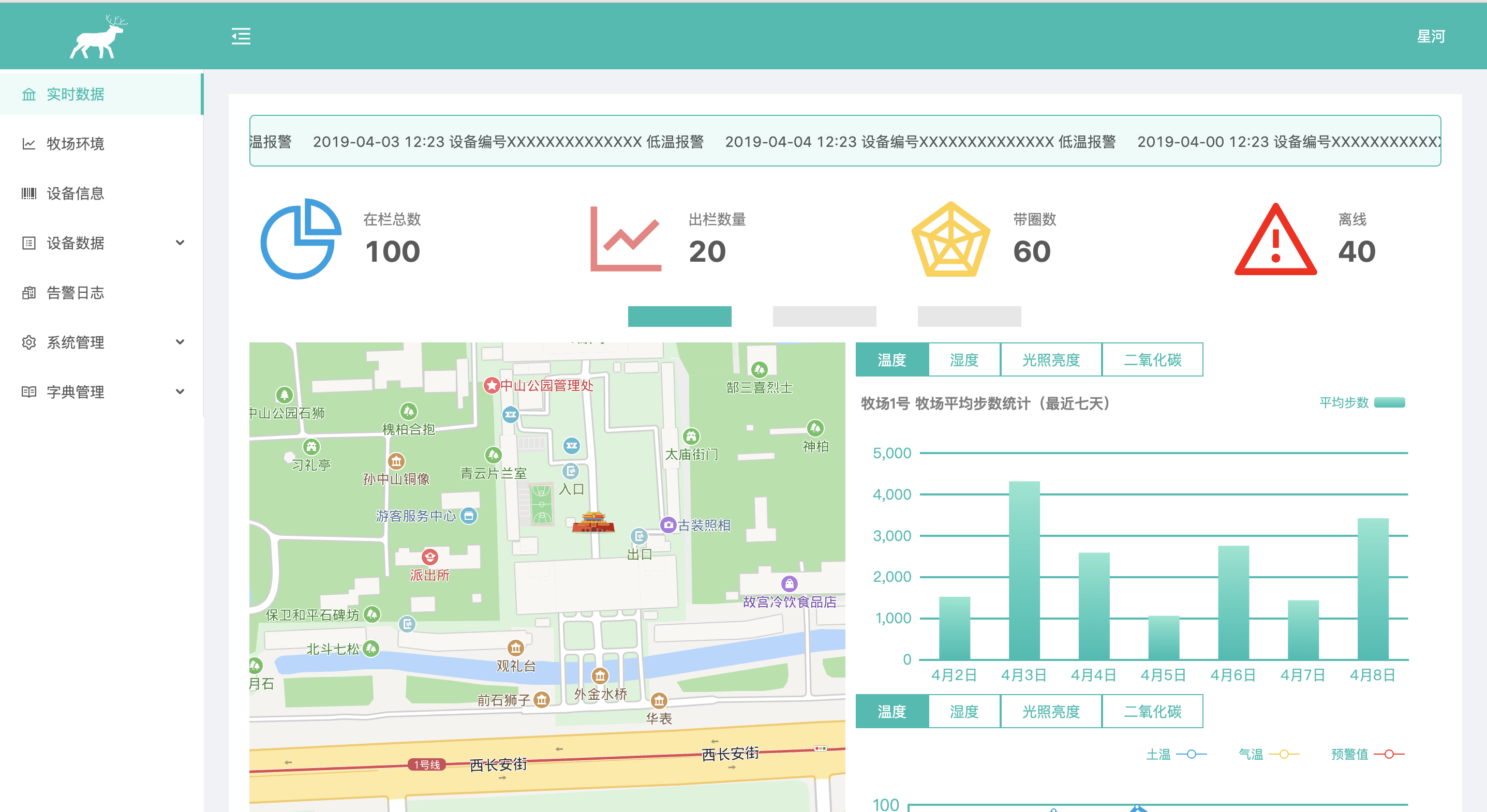Switch to 湿度 tab above bar chart
1487x812 pixels.
964,360
